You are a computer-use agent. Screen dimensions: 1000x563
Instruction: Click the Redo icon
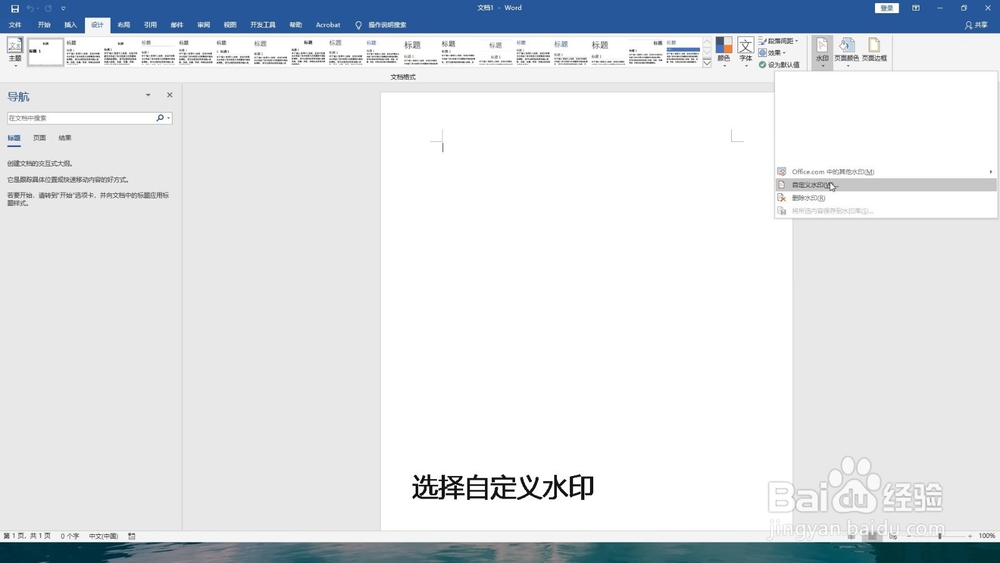coord(48,8)
